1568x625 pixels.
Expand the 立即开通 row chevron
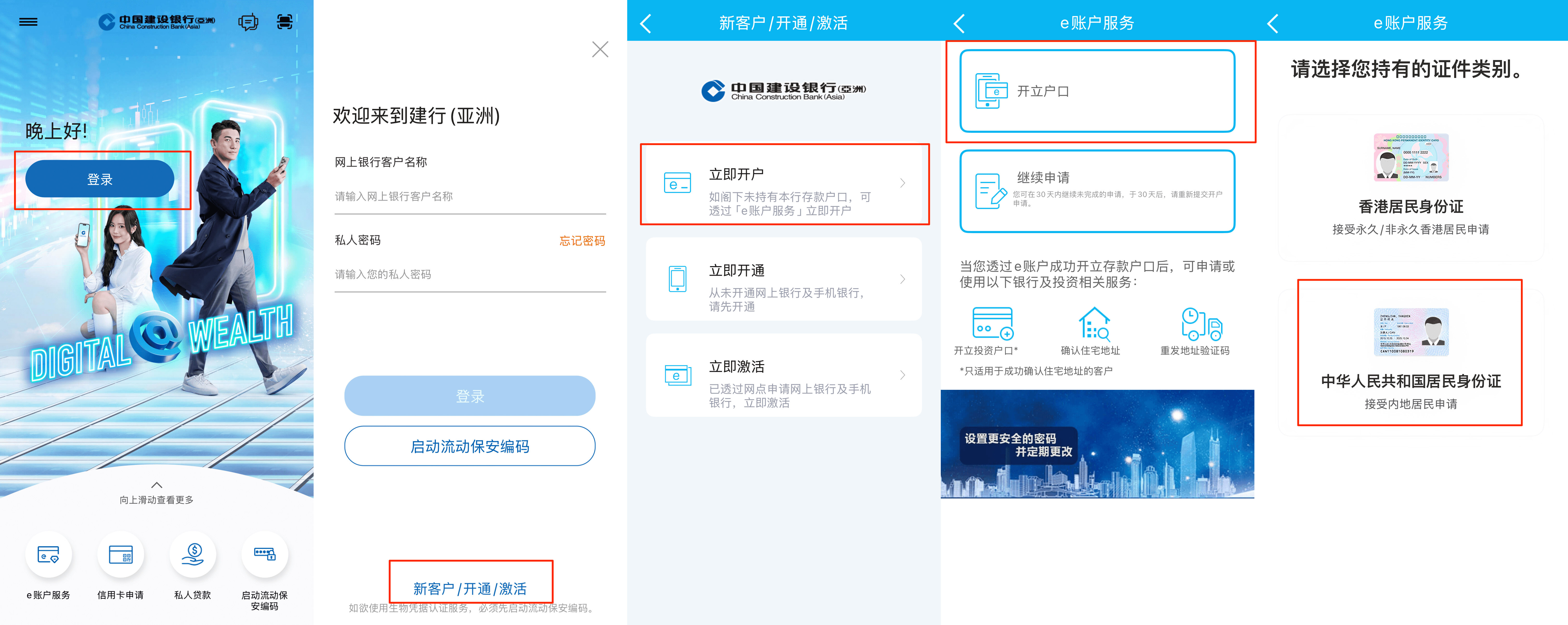point(903,279)
